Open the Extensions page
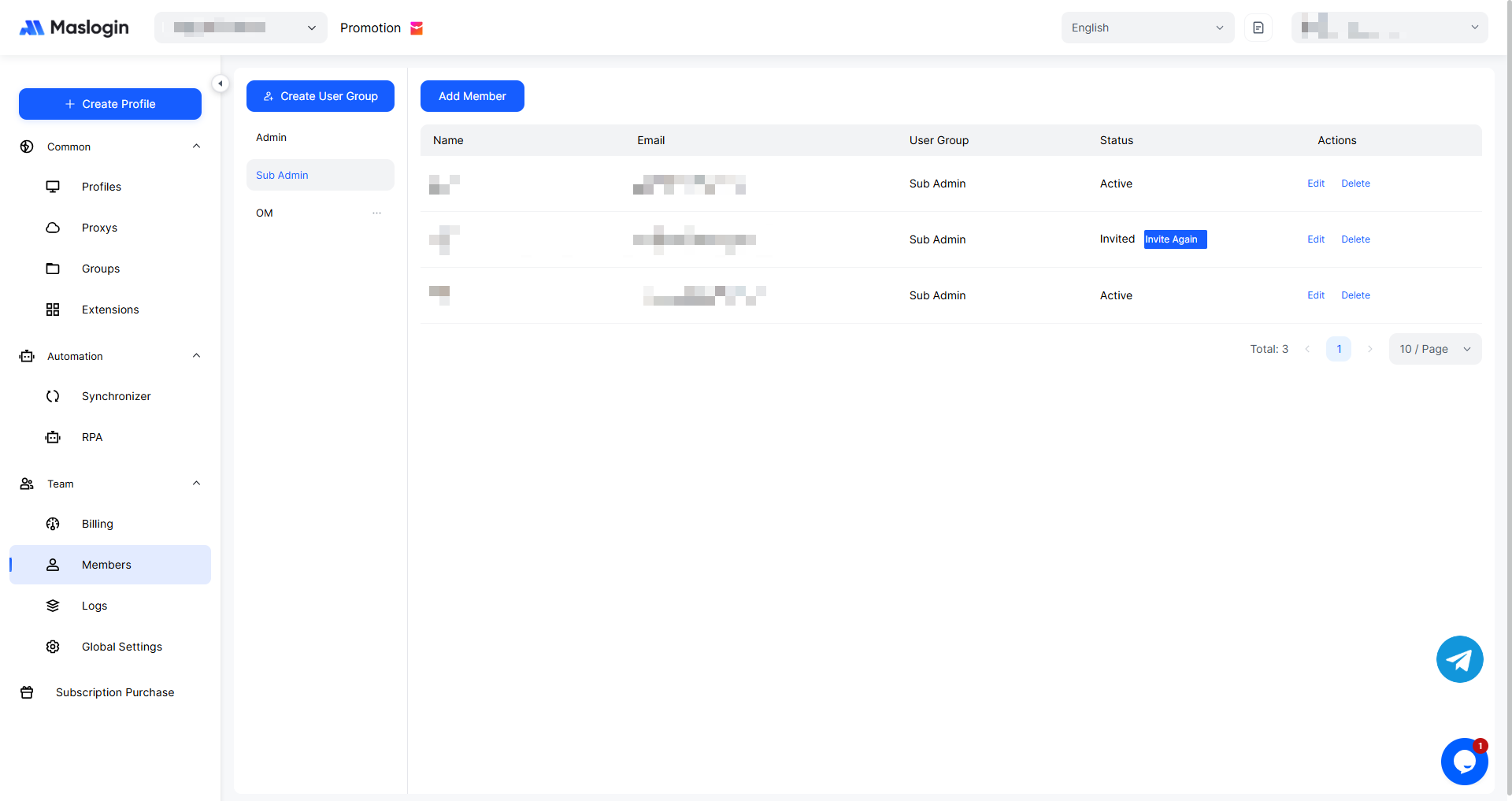1512x801 pixels. click(x=110, y=310)
